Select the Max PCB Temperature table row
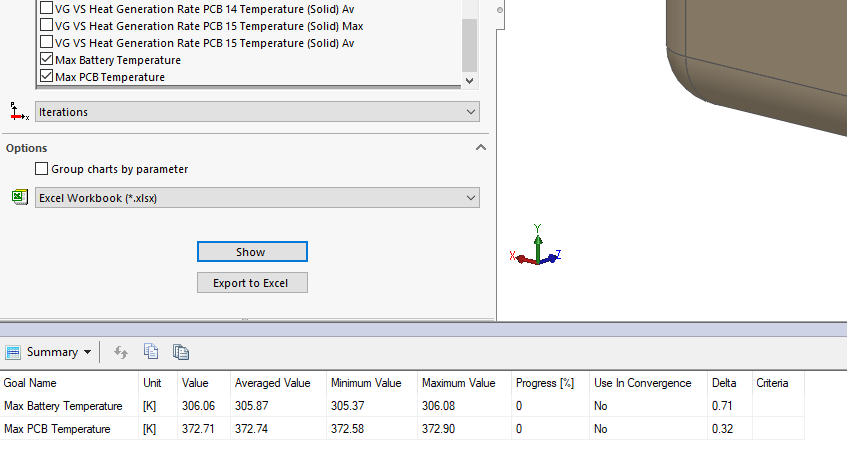 point(63,429)
